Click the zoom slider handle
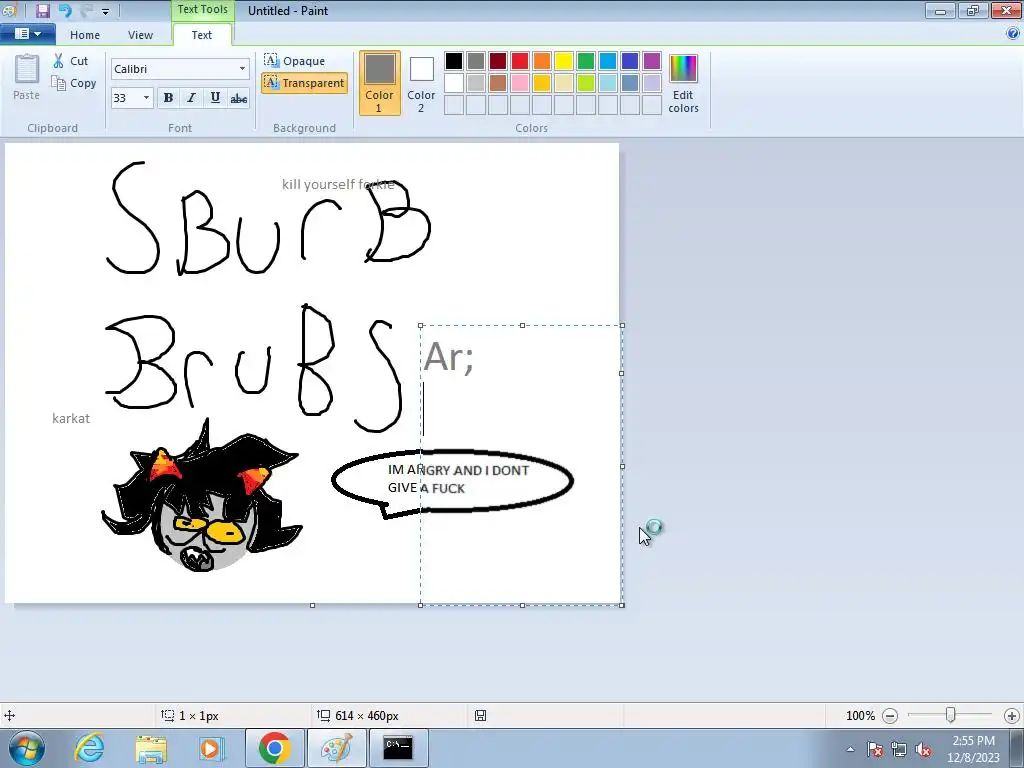The image size is (1024, 768). [951, 716]
